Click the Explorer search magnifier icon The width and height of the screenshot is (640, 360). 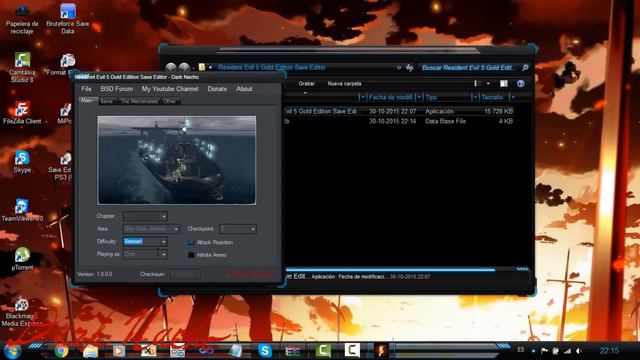(525, 67)
